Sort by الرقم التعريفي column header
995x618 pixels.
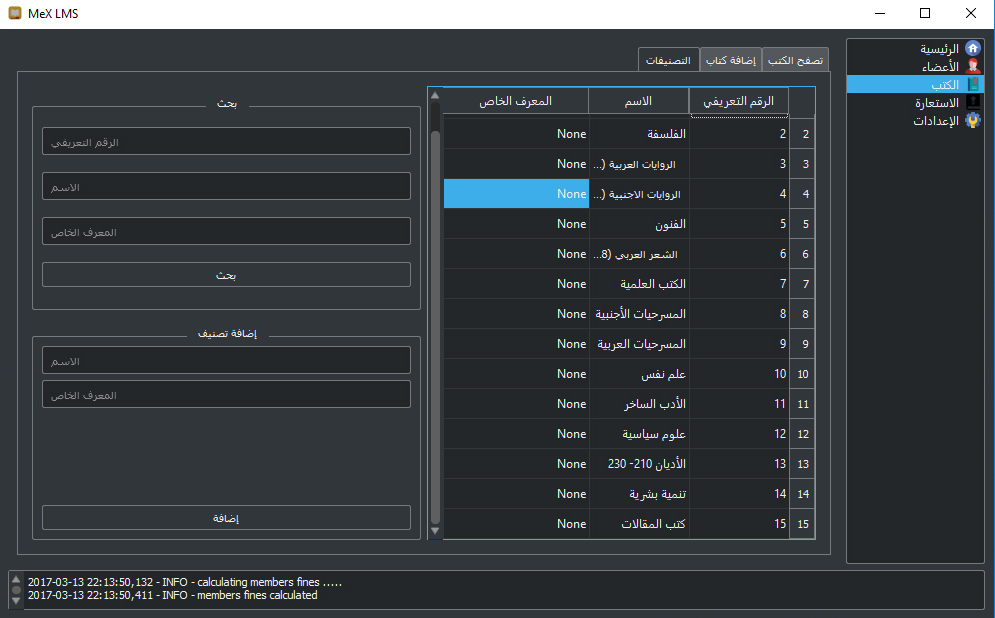click(x=739, y=101)
